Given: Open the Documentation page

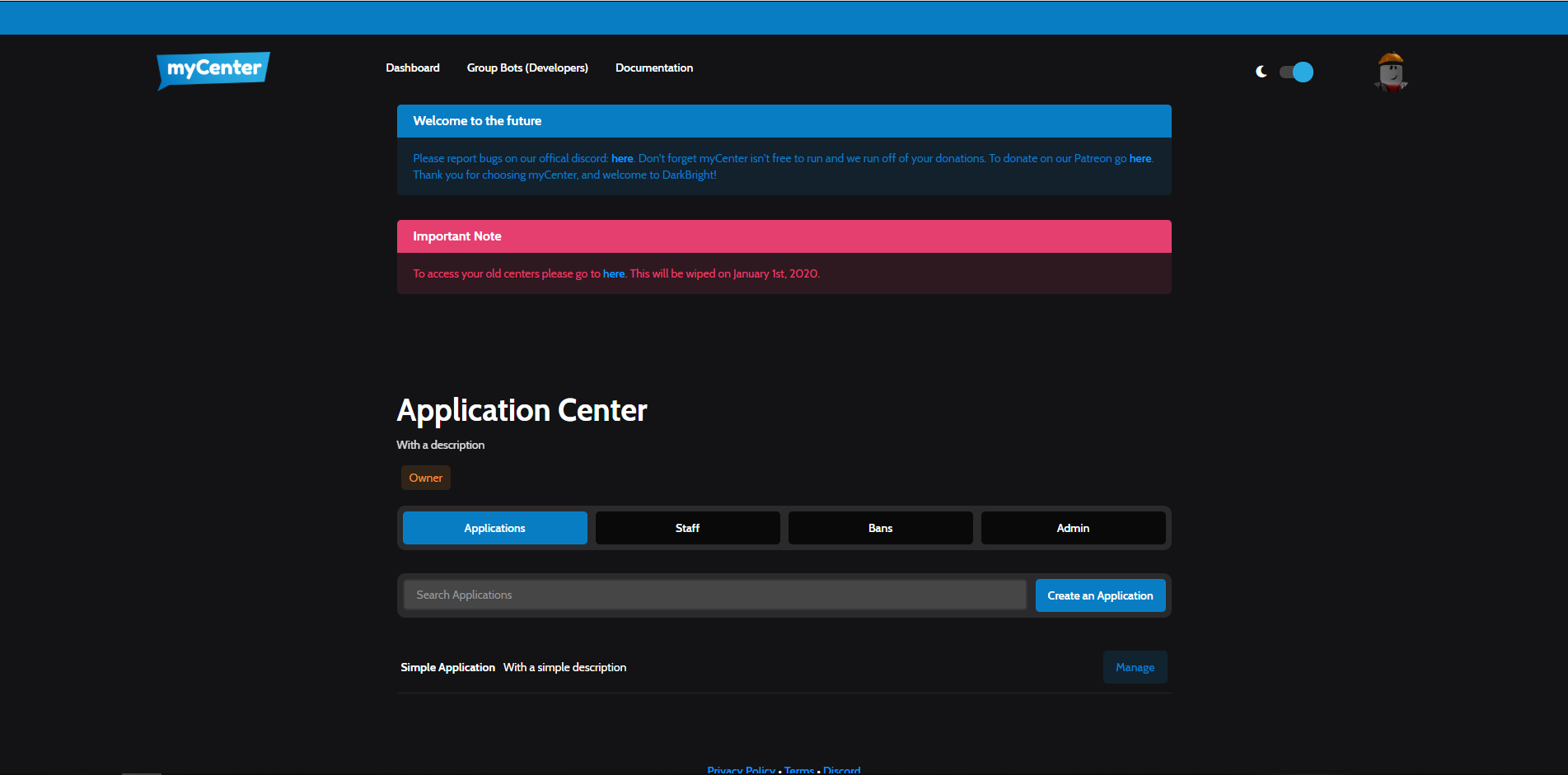Looking at the screenshot, I should click(653, 68).
